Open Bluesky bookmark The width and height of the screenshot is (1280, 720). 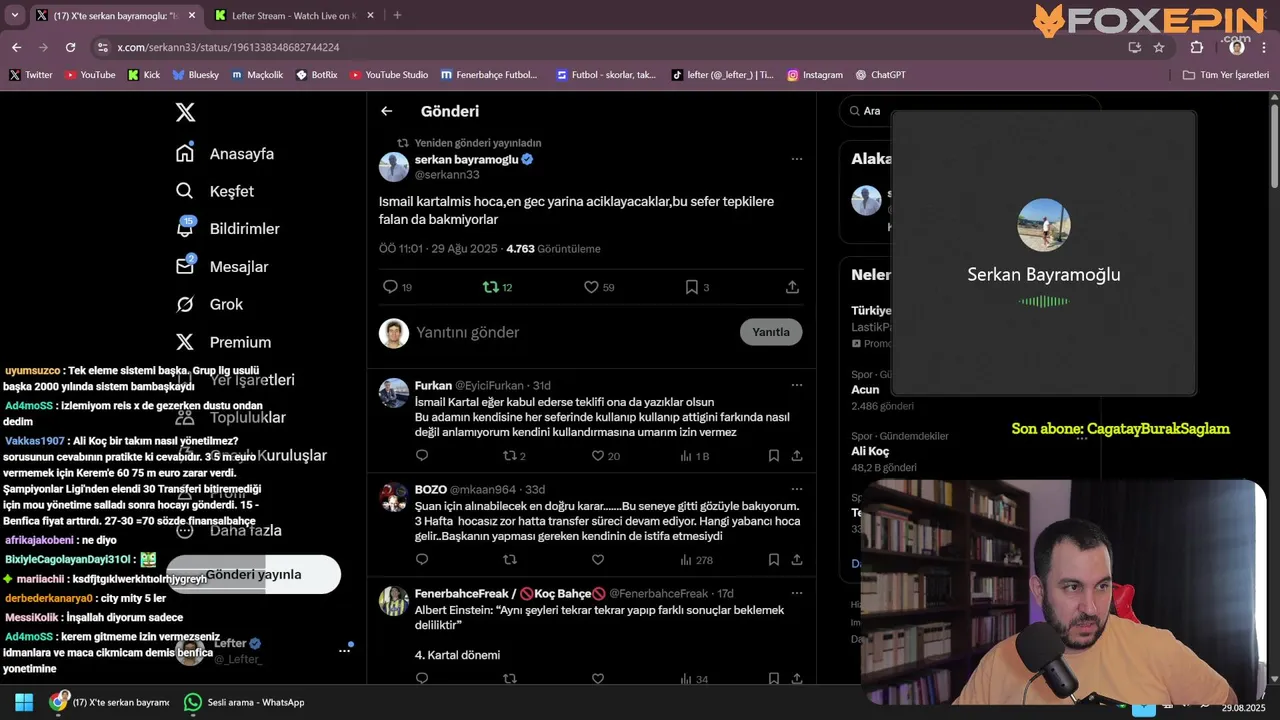coord(196,75)
